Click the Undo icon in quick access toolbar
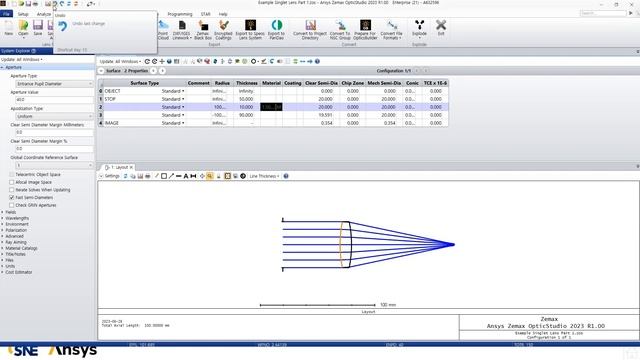640x360 pixels. click(x=55, y=4)
